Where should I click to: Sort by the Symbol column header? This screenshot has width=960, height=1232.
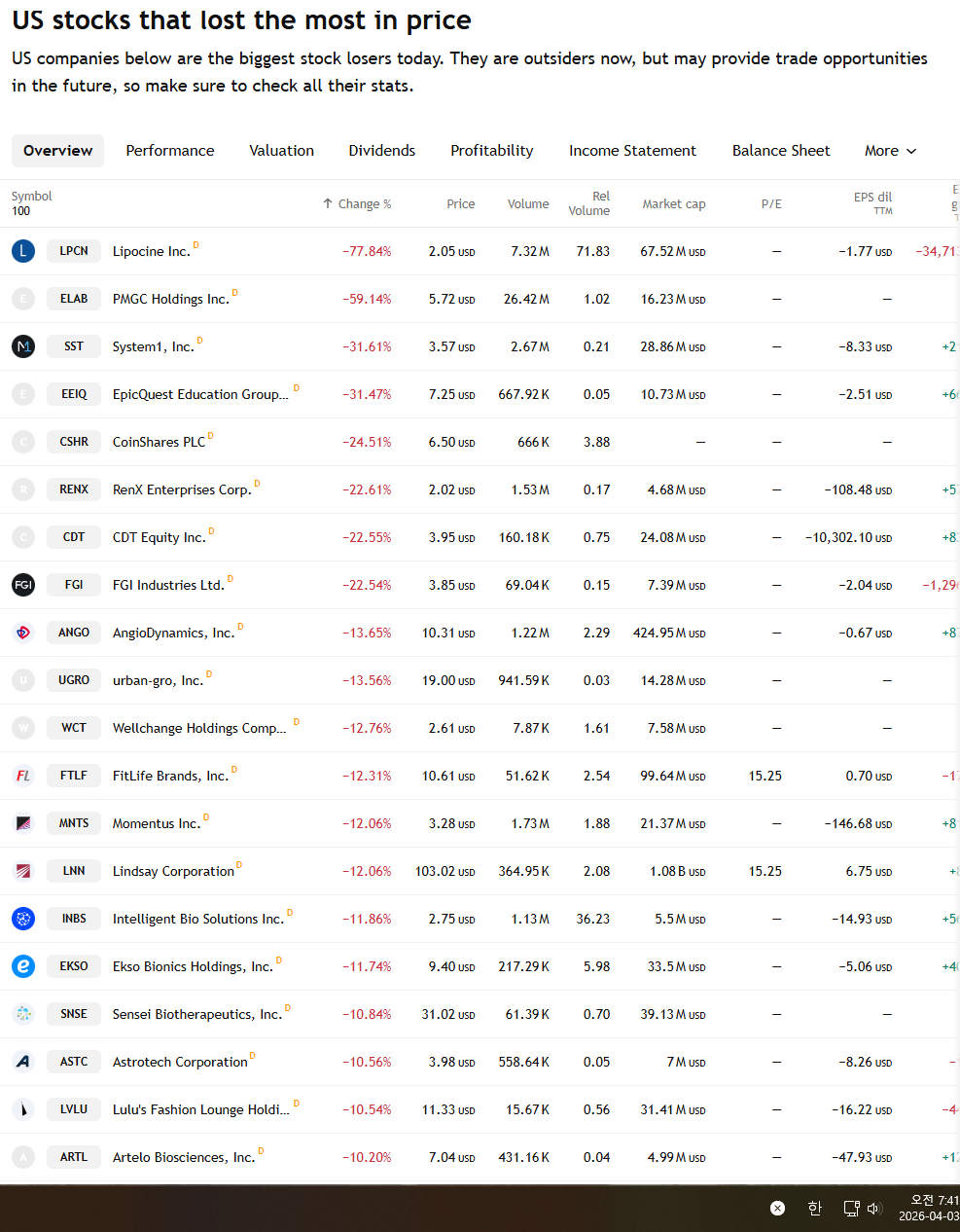point(32,197)
